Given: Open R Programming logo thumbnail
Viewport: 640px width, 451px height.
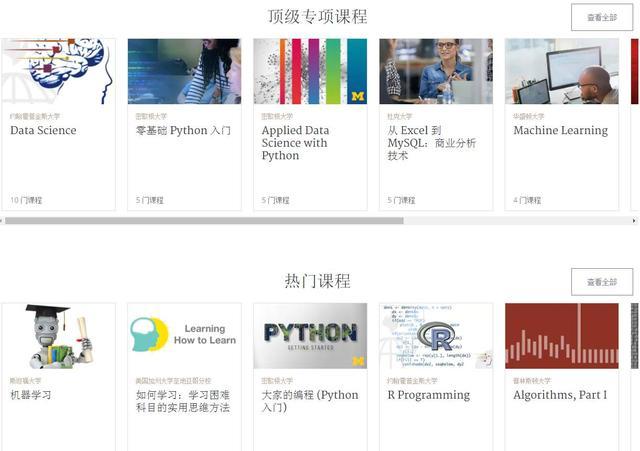Looking at the screenshot, I should click(x=436, y=336).
